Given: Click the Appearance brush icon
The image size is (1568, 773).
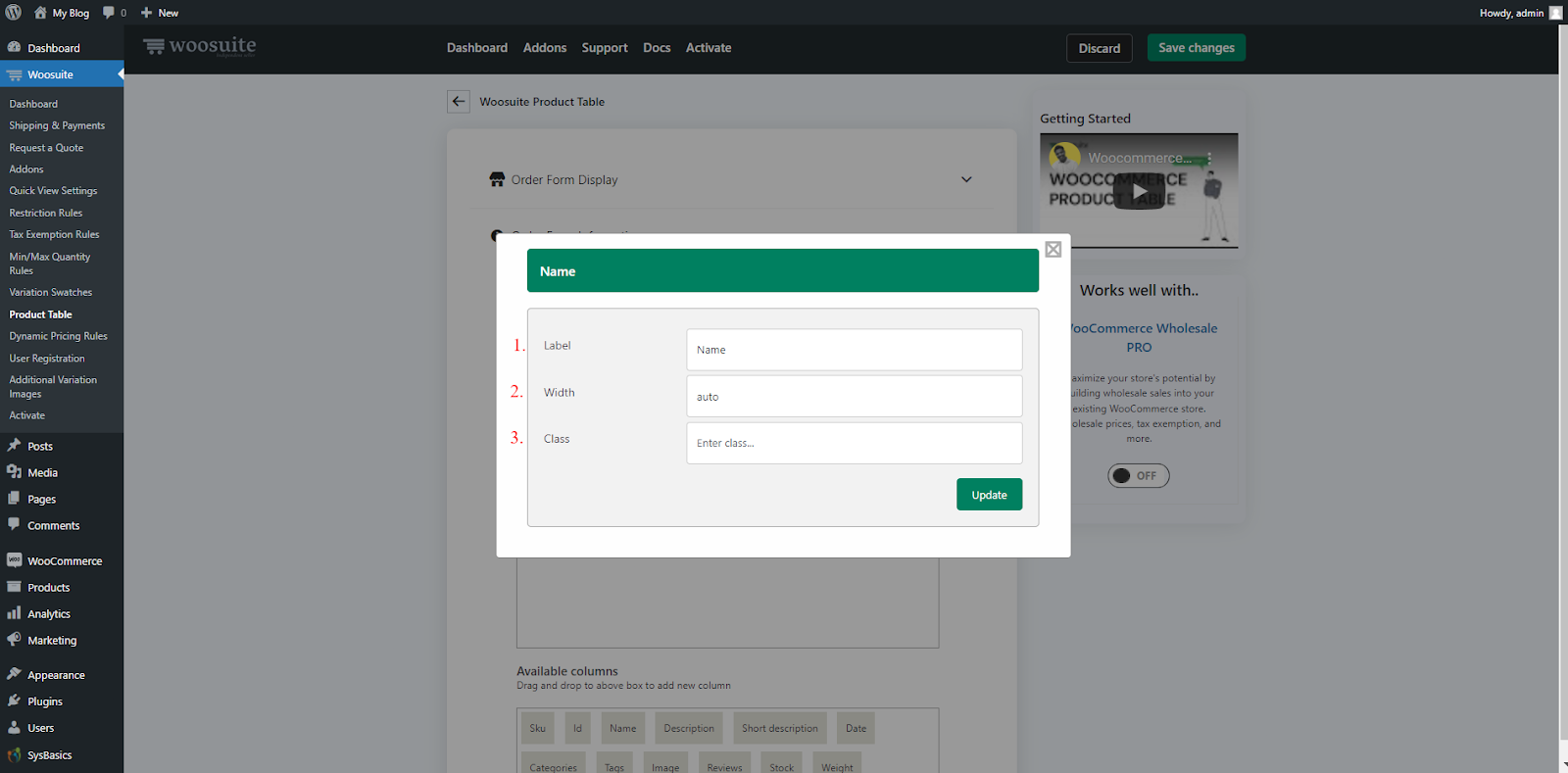Looking at the screenshot, I should (x=14, y=674).
